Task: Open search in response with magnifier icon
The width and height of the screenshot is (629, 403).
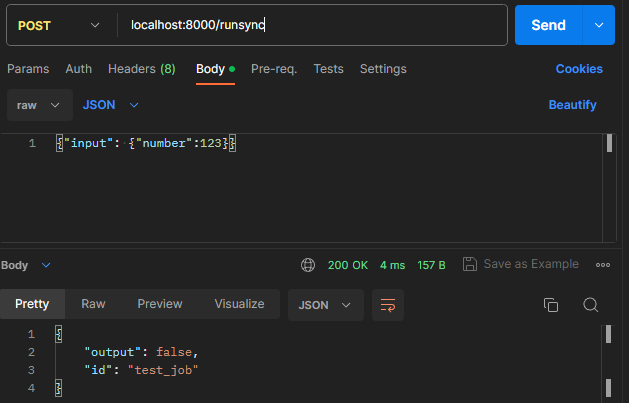Action: point(590,305)
